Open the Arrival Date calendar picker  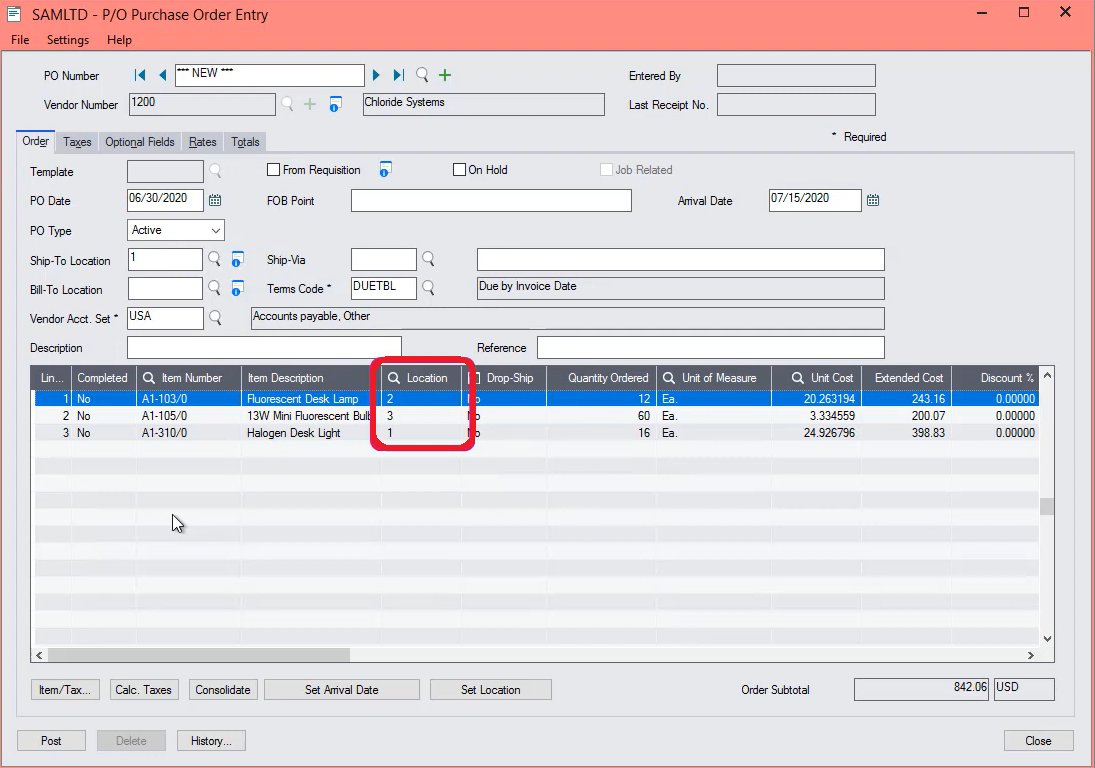[872, 200]
